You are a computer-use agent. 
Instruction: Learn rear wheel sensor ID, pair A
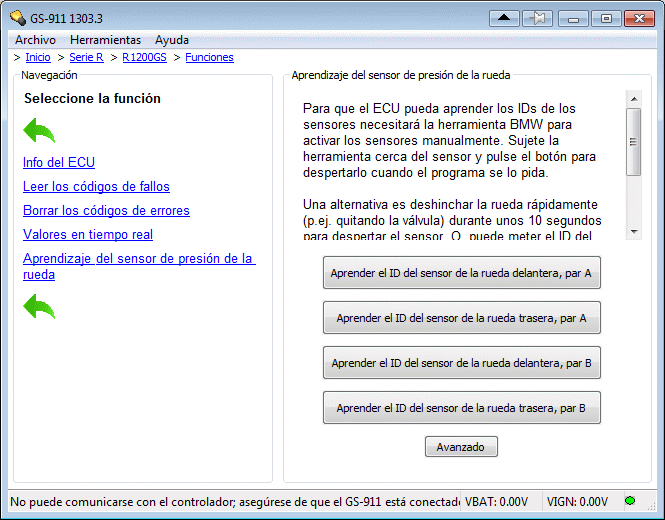(x=461, y=318)
